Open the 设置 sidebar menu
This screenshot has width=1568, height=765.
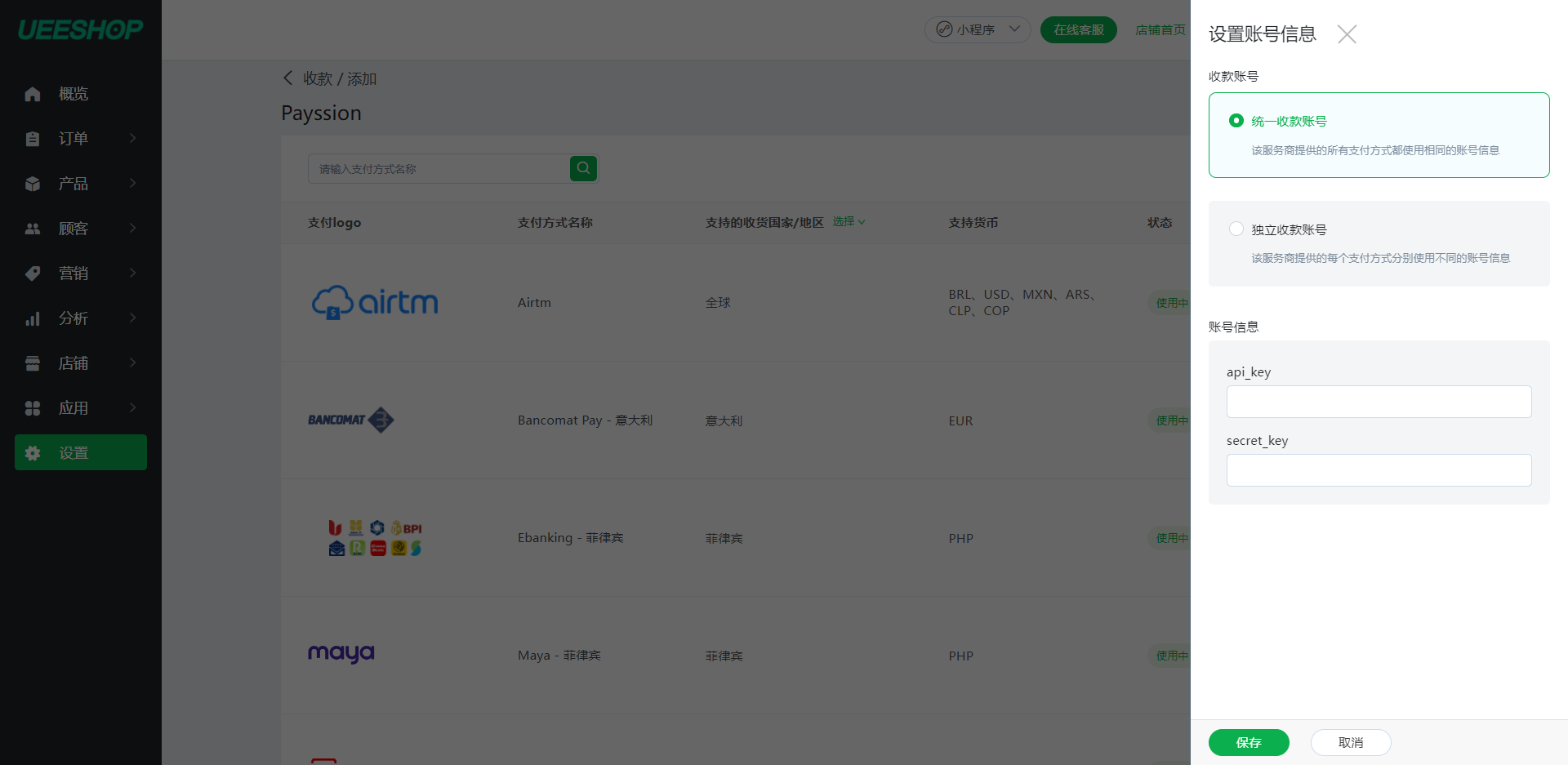tap(81, 452)
